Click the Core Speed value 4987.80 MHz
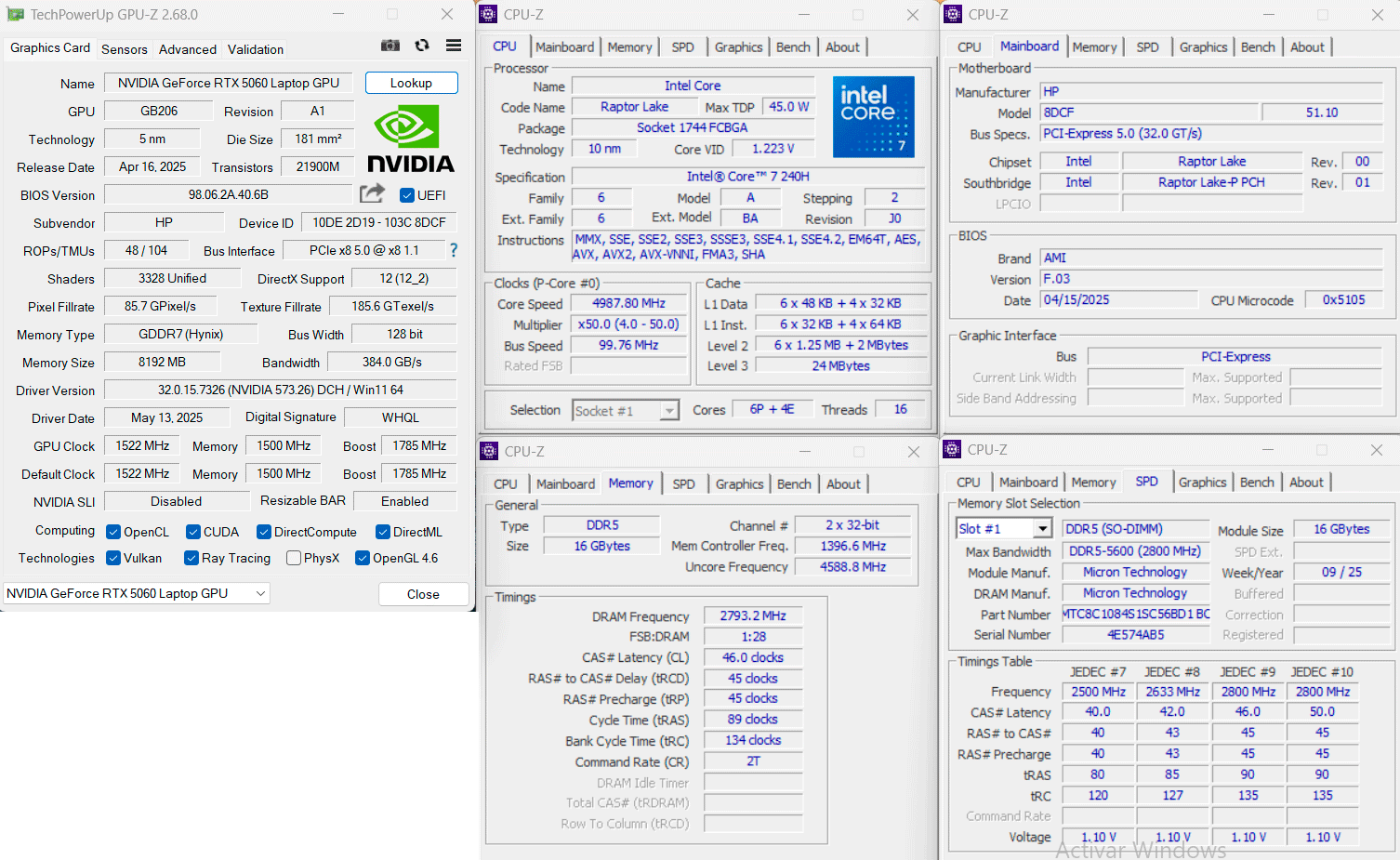The height and width of the screenshot is (860, 1400). (628, 304)
